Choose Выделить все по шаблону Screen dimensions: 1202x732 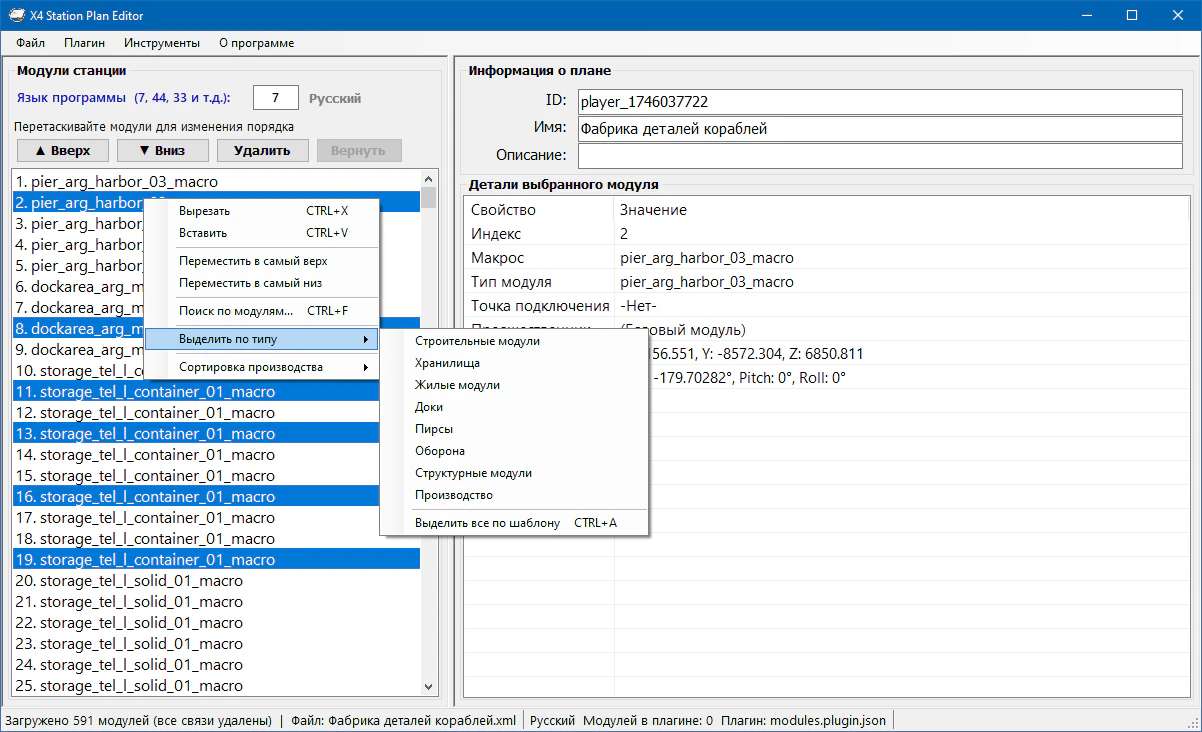click(487, 523)
